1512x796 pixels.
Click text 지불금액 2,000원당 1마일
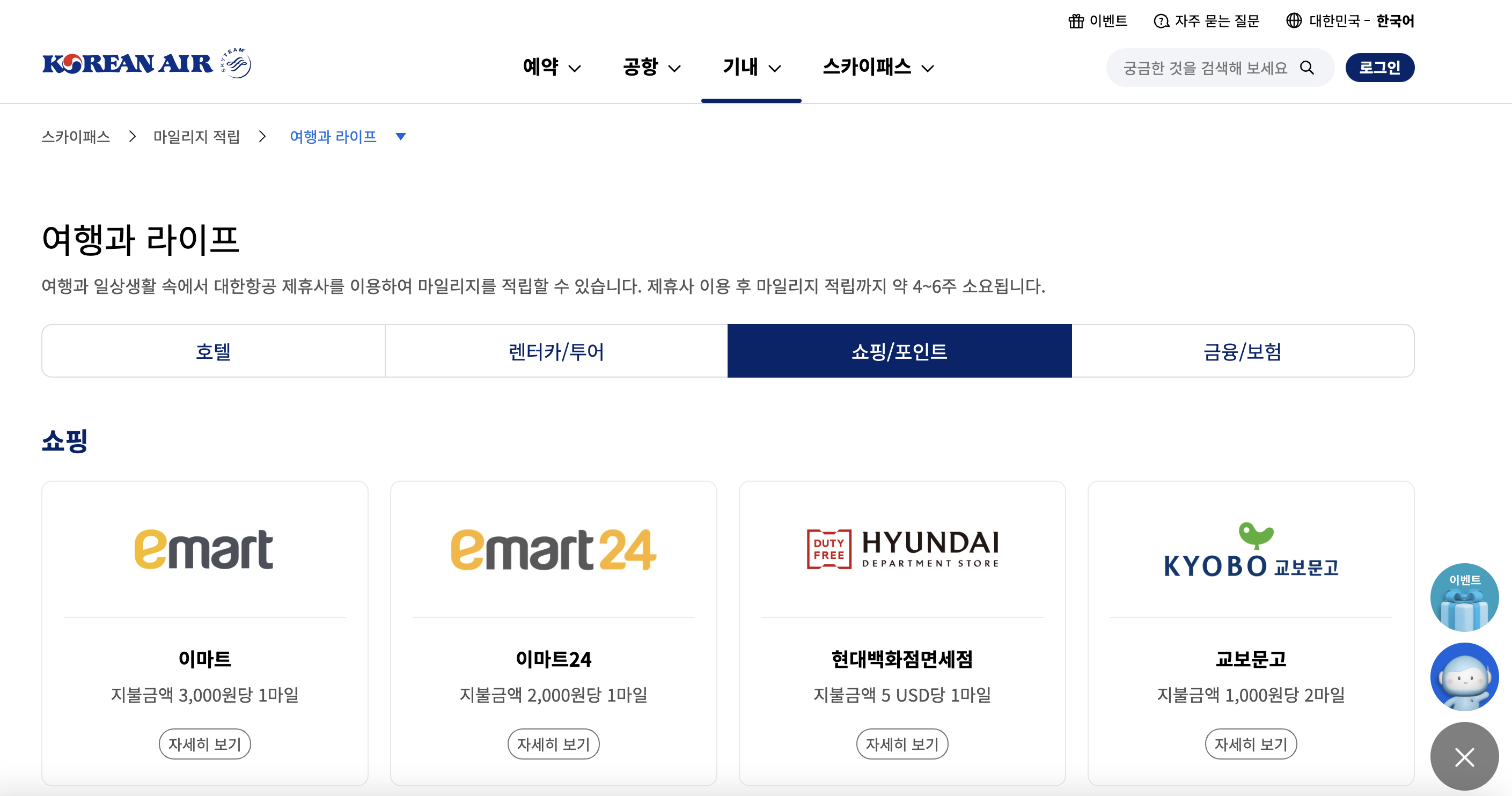pyautogui.click(x=554, y=695)
